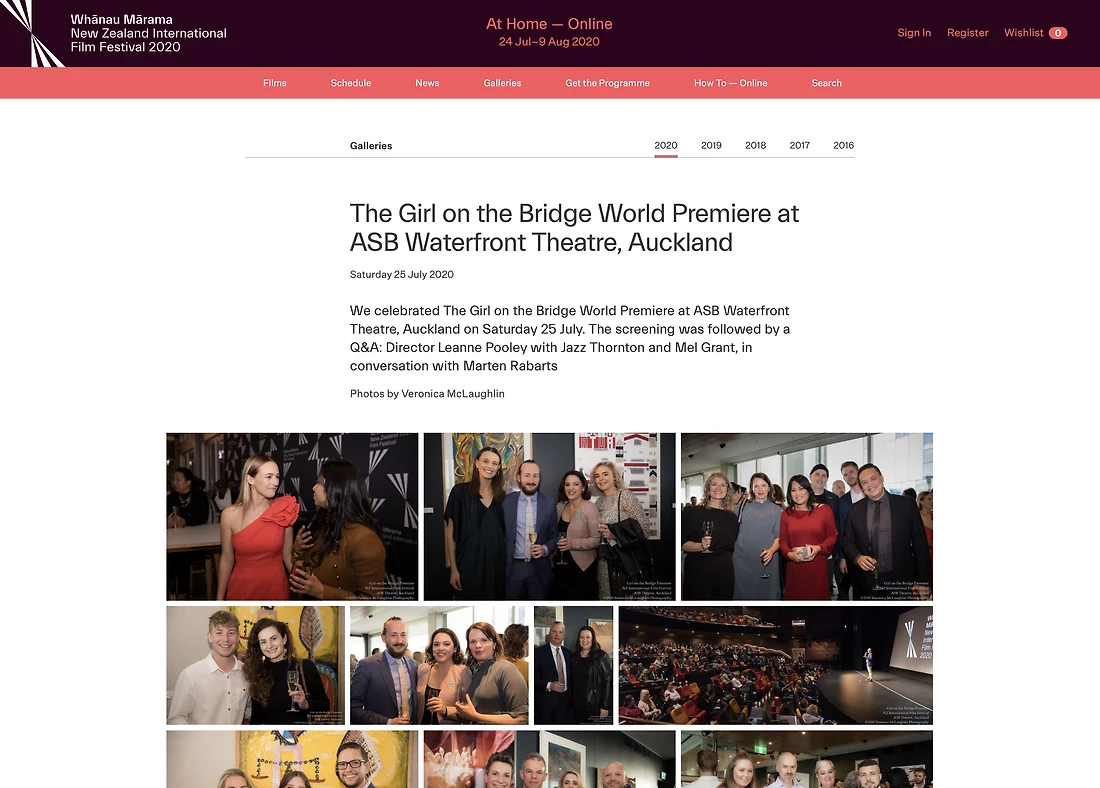The height and width of the screenshot is (788, 1100).
Task: View the 2017 galleries tab
Action: [800, 145]
